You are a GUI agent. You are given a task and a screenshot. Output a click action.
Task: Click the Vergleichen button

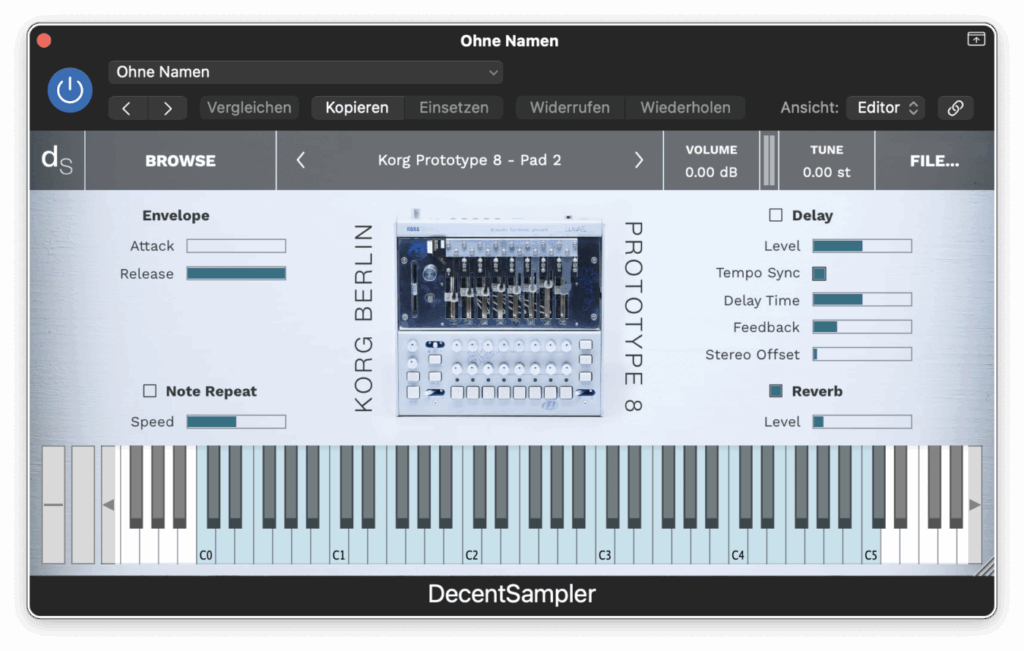(249, 108)
